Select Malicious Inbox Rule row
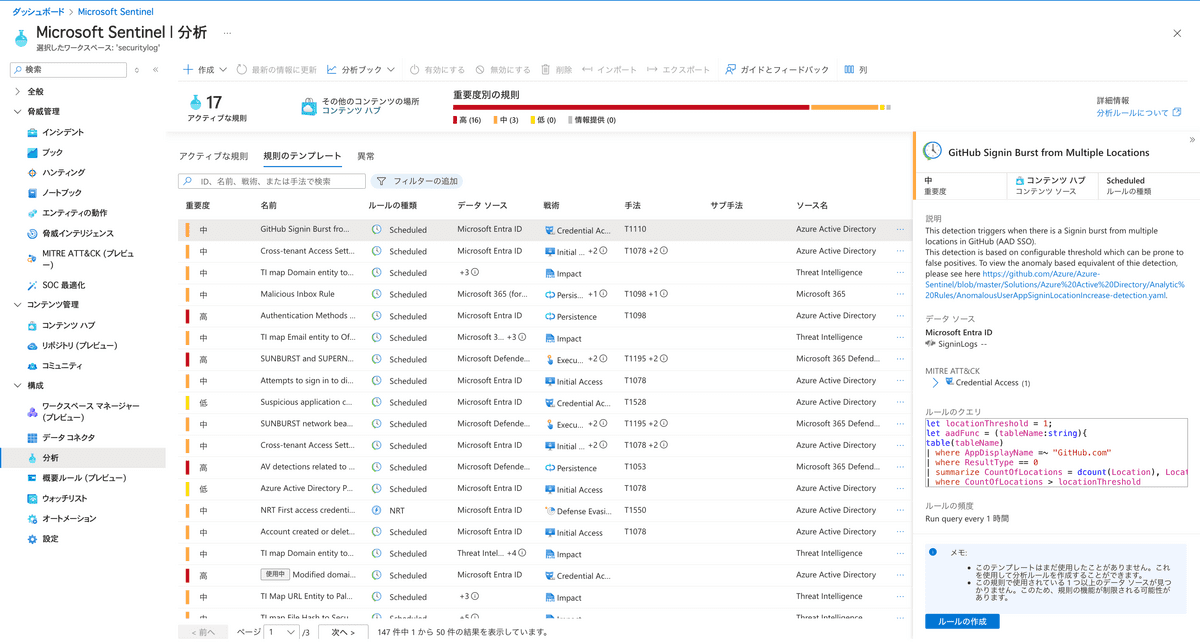 click(545, 294)
